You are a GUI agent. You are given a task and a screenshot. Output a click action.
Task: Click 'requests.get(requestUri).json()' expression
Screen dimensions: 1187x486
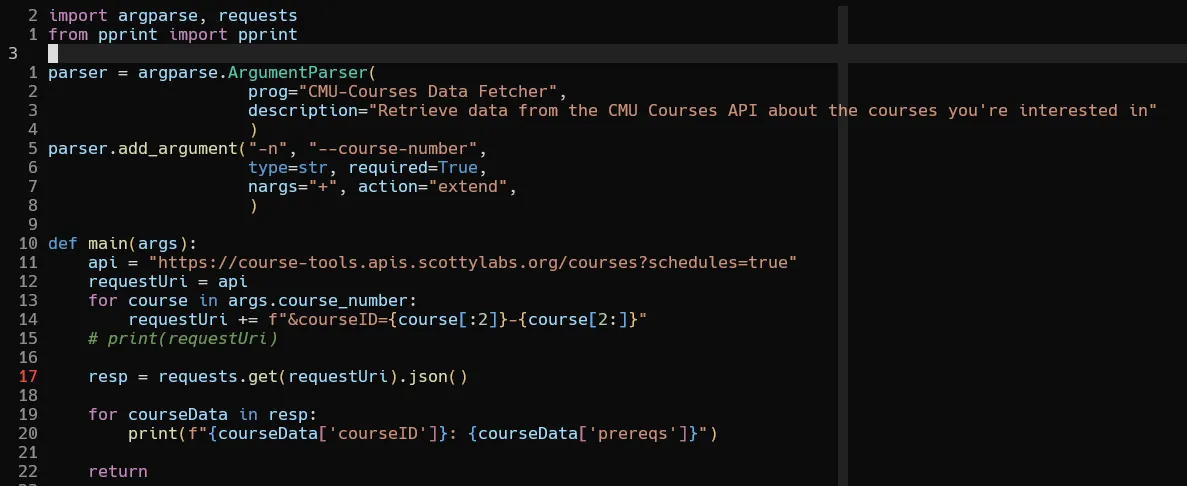tap(313, 376)
